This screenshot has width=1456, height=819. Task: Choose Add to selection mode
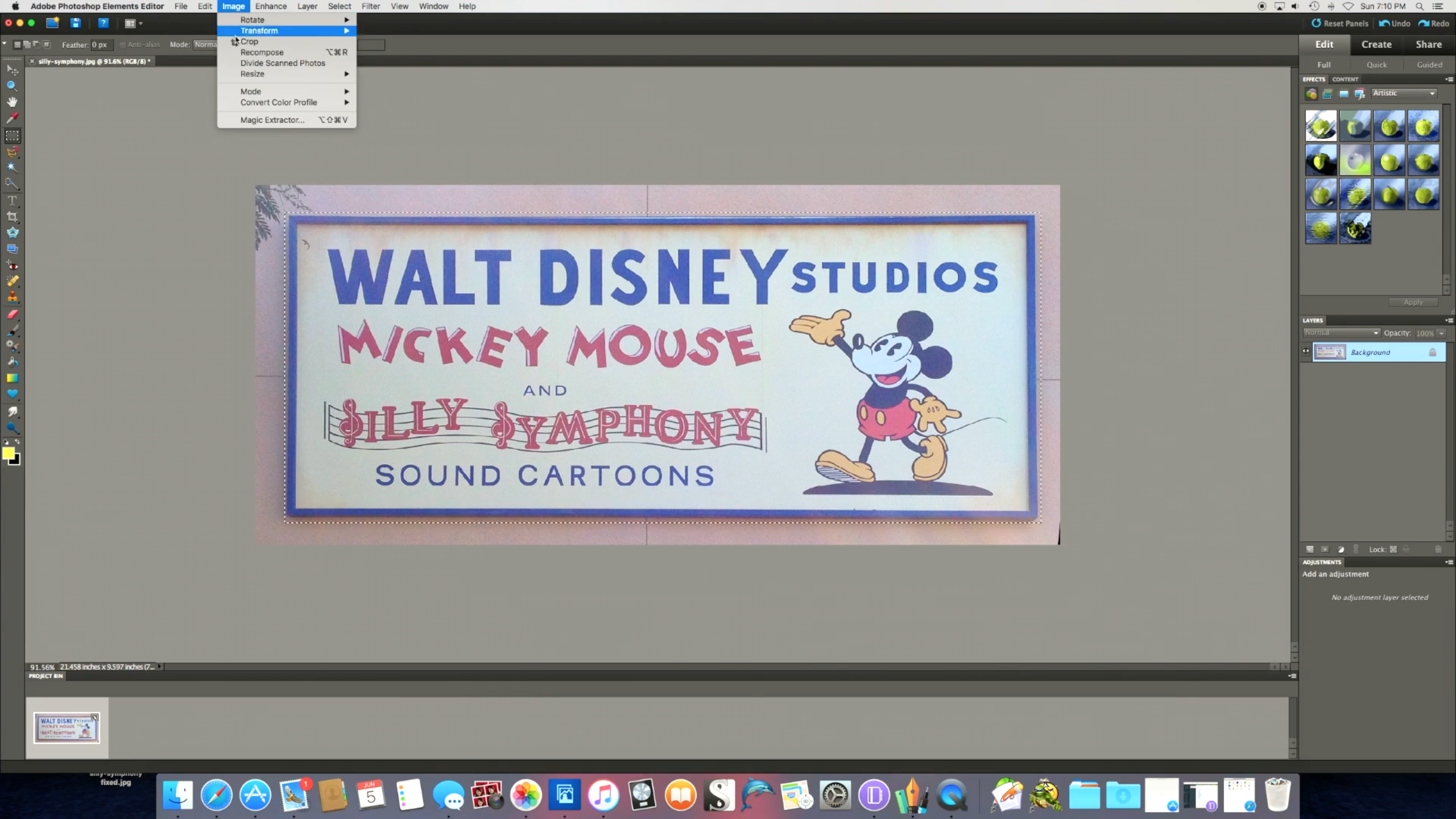click(x=27, y=44)
